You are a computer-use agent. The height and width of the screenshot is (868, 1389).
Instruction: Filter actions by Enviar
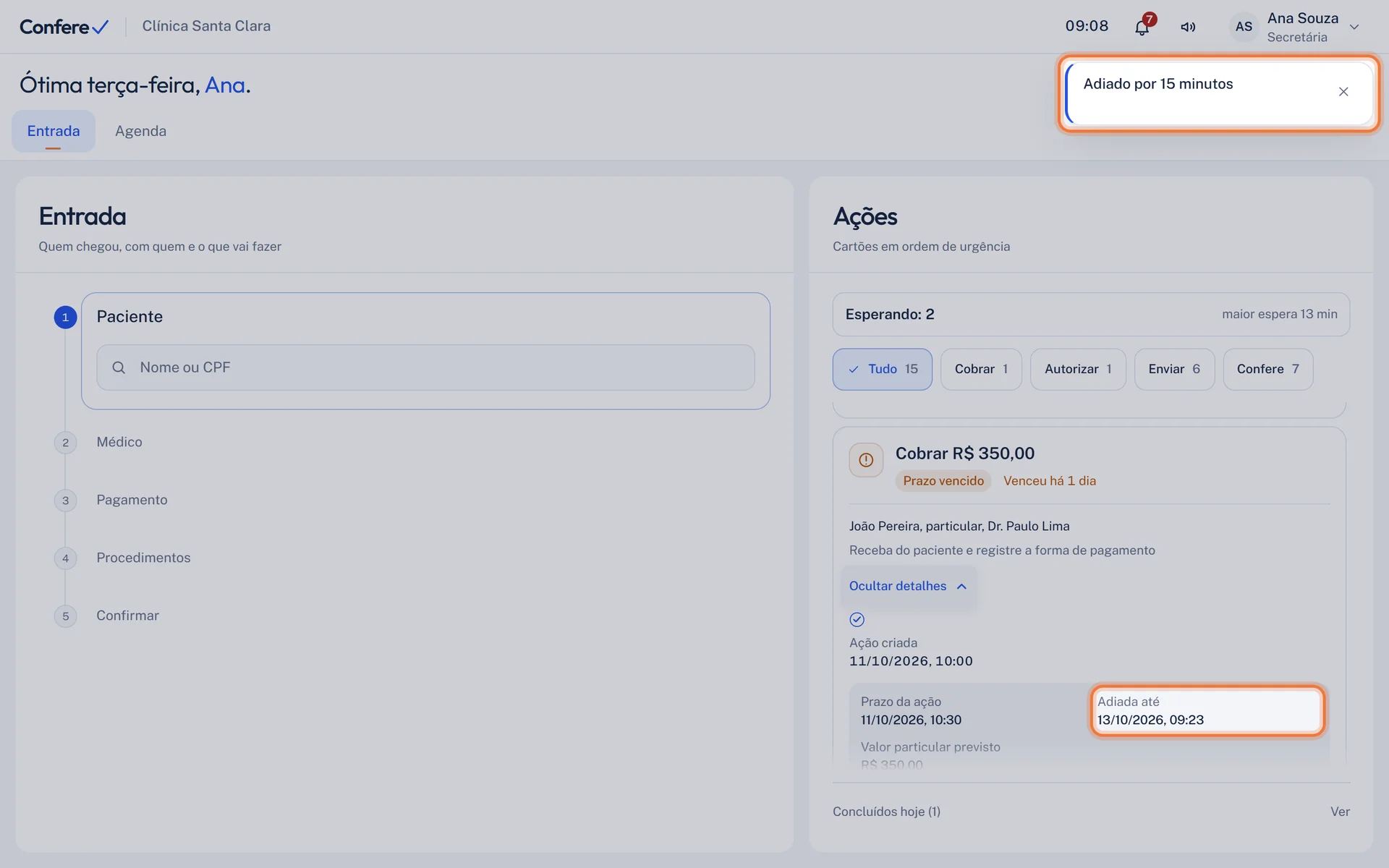[1174, 369]
